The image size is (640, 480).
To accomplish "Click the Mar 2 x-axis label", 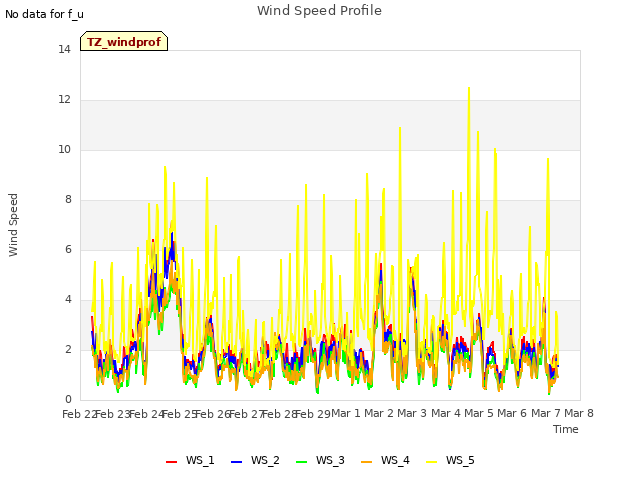I will [379, 413].
